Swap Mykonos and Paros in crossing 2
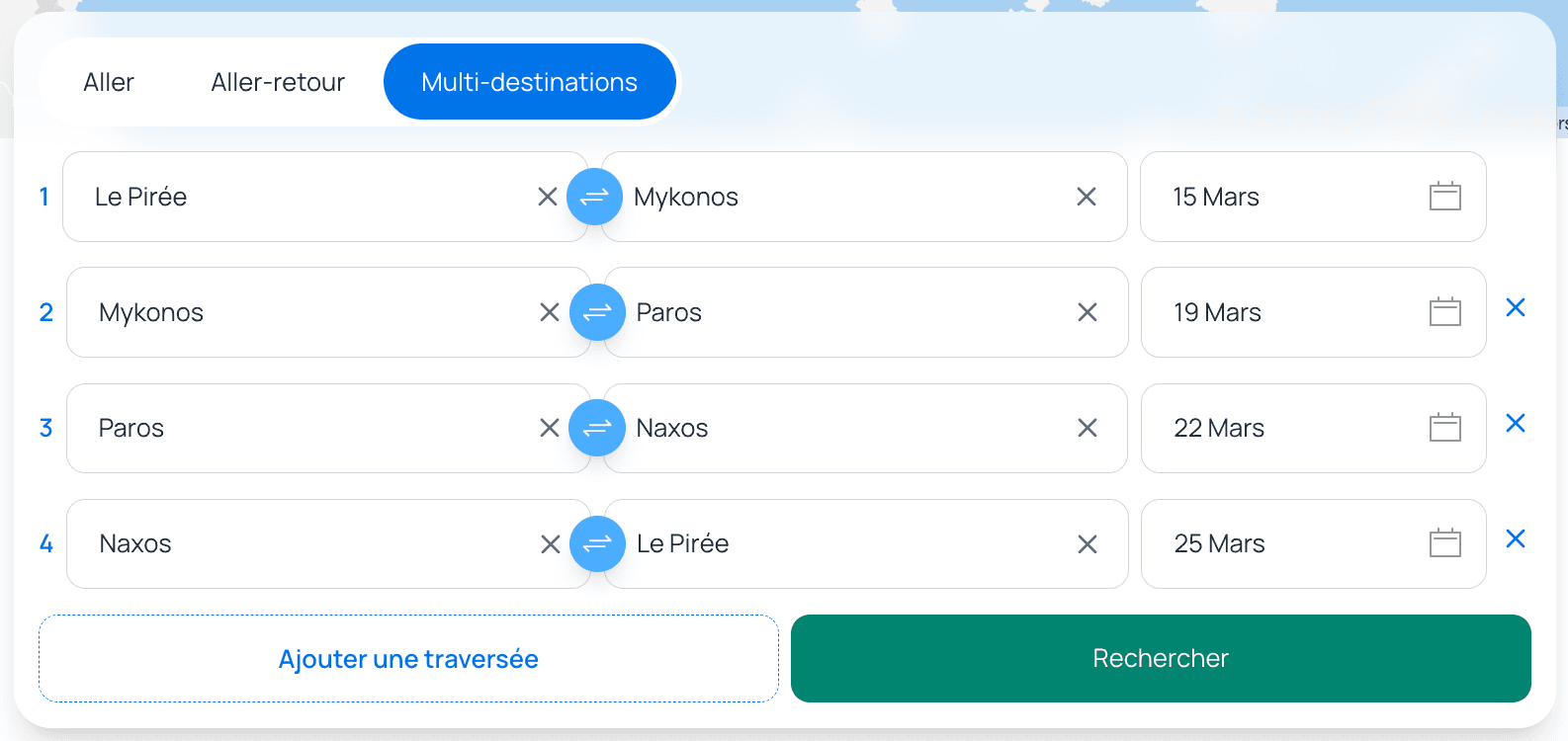This screenshot has height=741, width=1568. tap(597, 312)
